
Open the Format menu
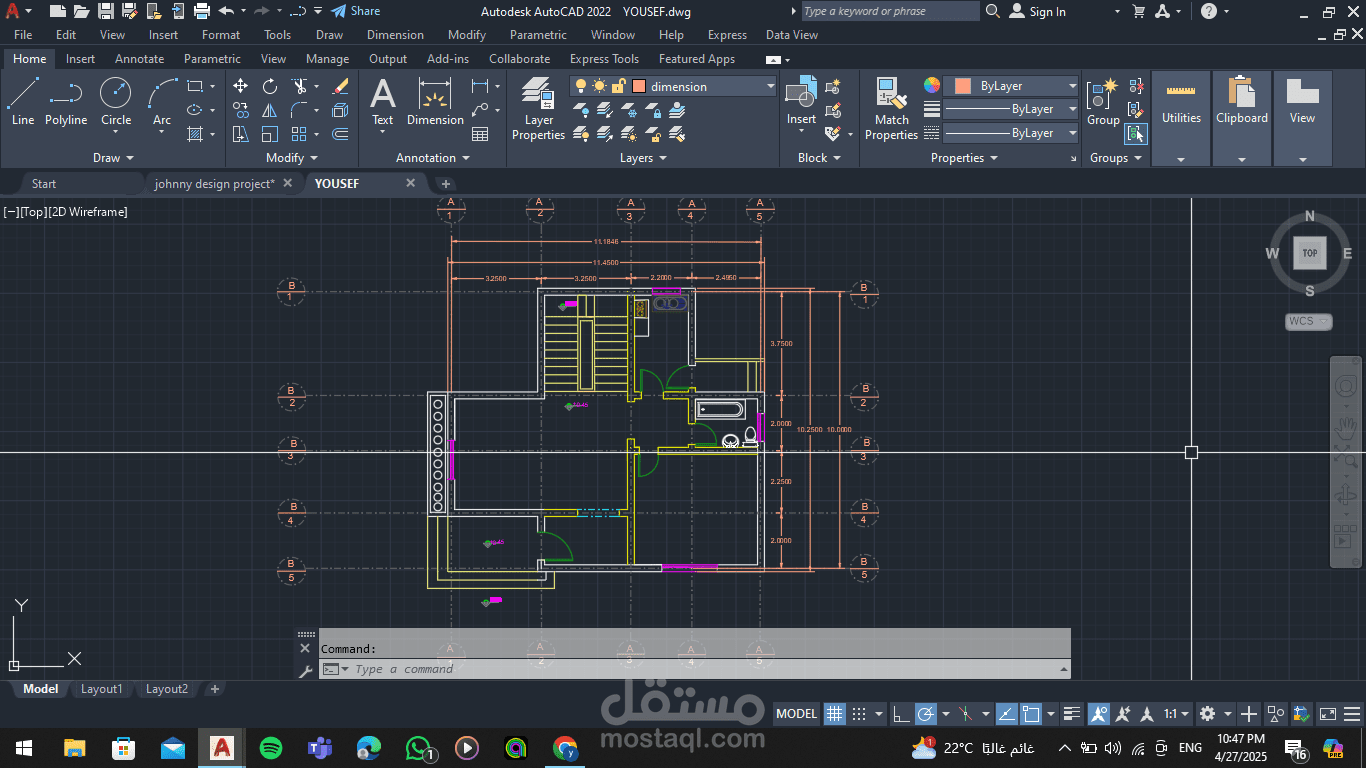221,35
